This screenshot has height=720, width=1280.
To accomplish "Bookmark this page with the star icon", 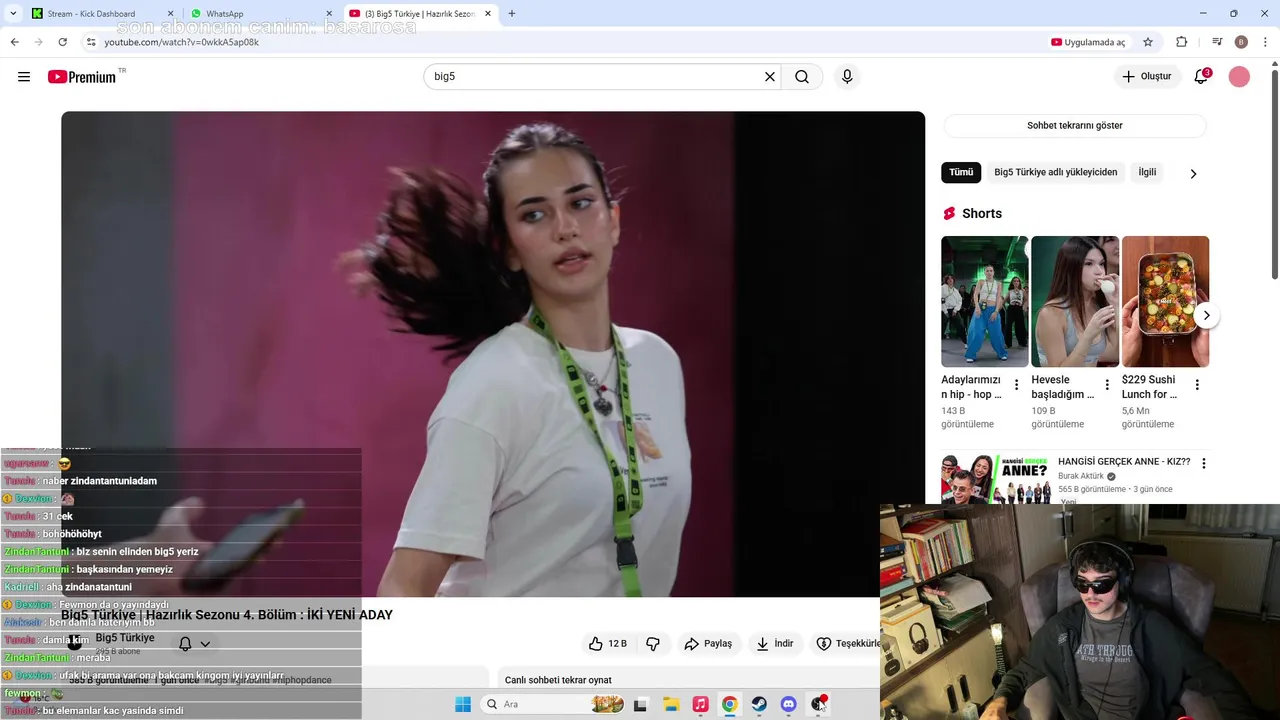I will 1148,42.
